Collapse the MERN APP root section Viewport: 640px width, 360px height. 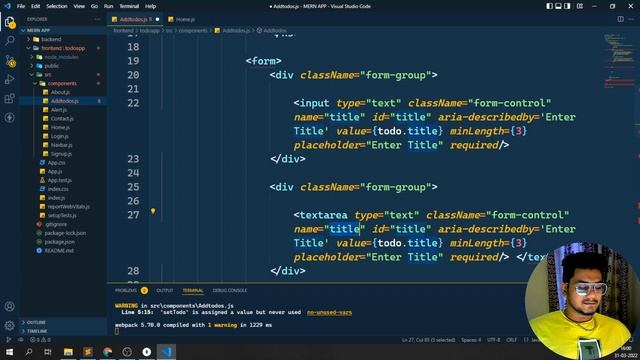[x=38, y=30]
